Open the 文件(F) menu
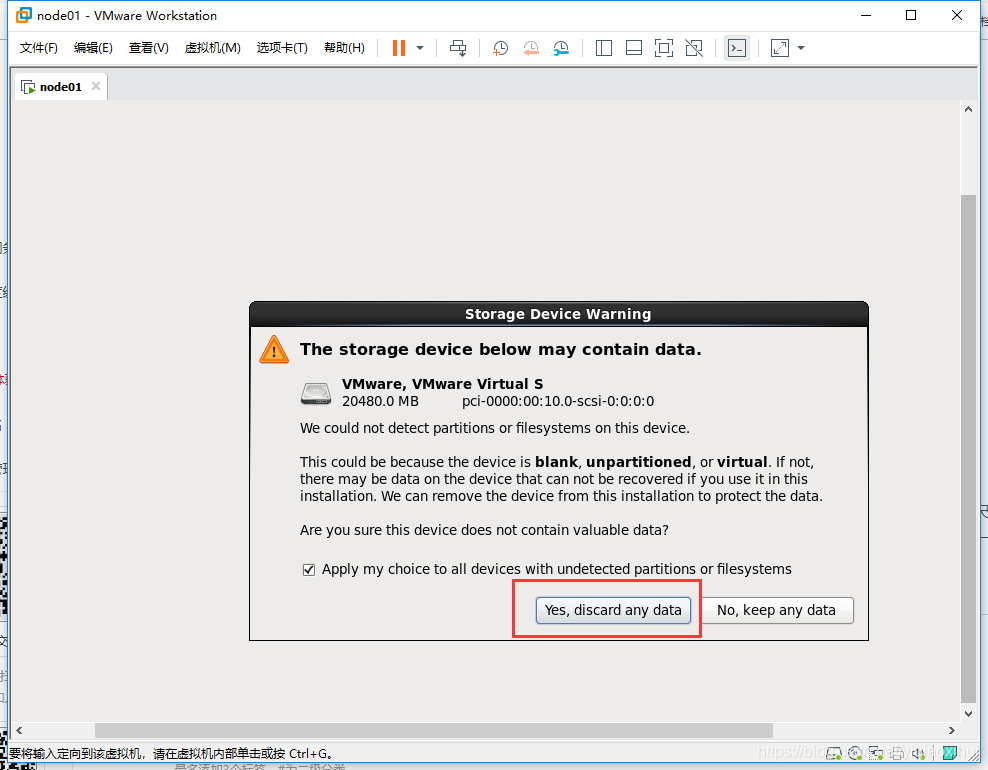 tap(38, 48)
